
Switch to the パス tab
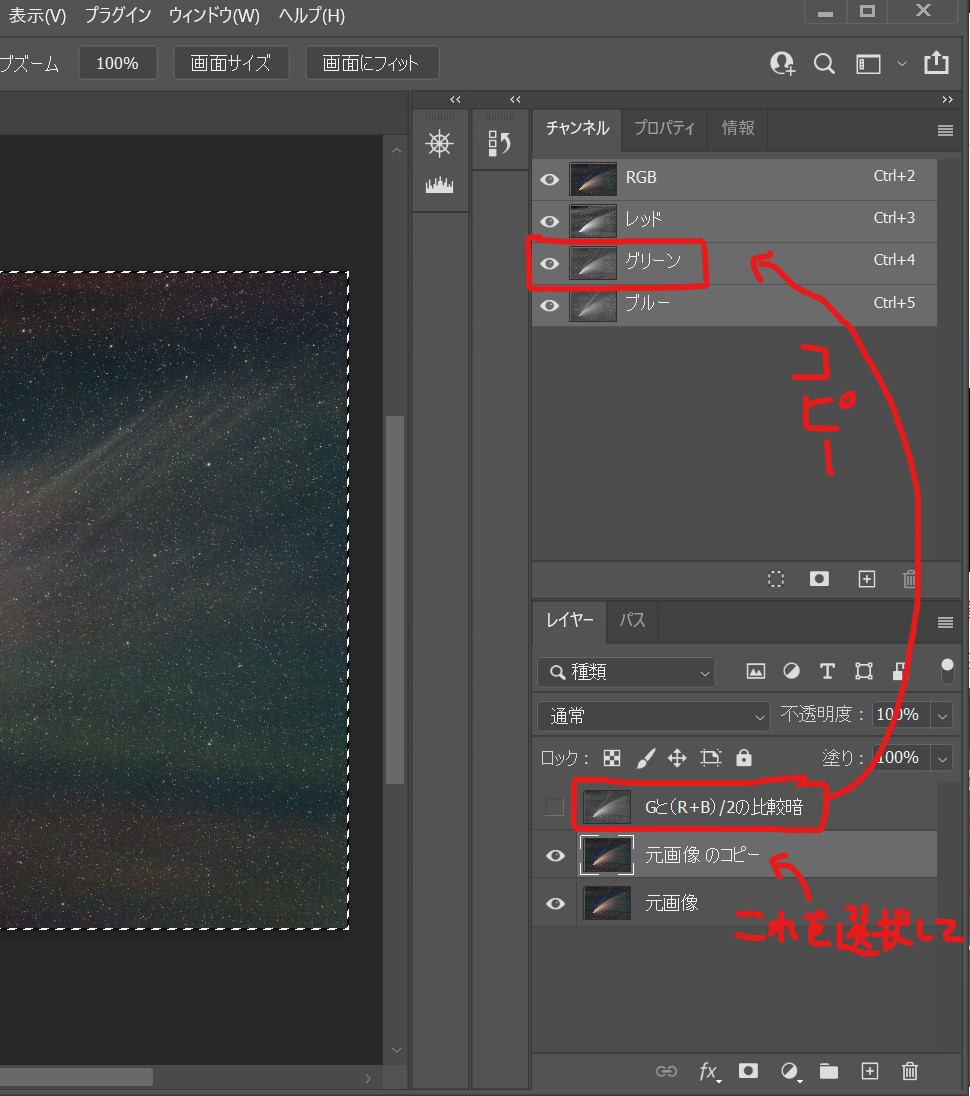632,621
